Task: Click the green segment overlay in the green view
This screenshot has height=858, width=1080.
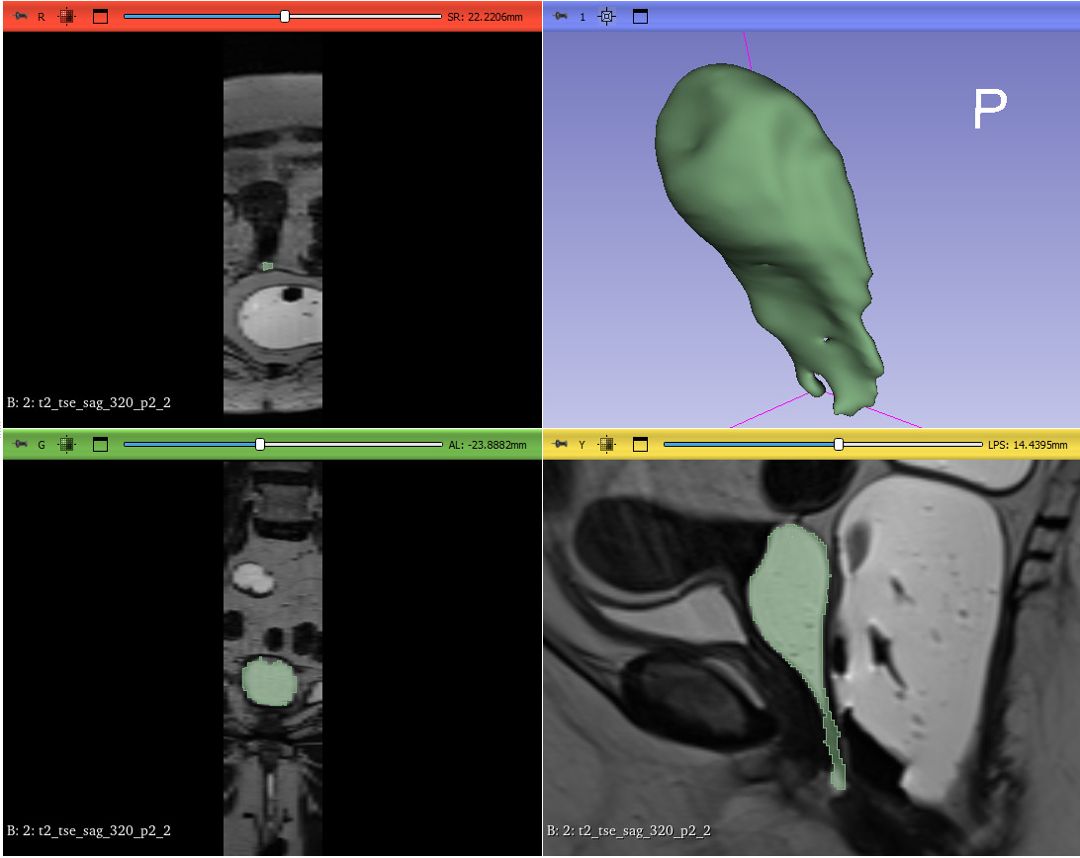Action: 269,682
